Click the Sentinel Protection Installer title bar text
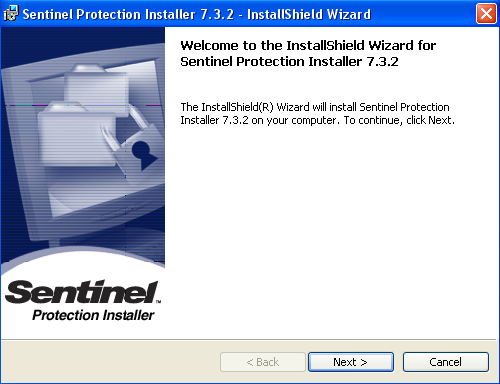The width and height of the screenshot is (500, 384). pos(197,14)
